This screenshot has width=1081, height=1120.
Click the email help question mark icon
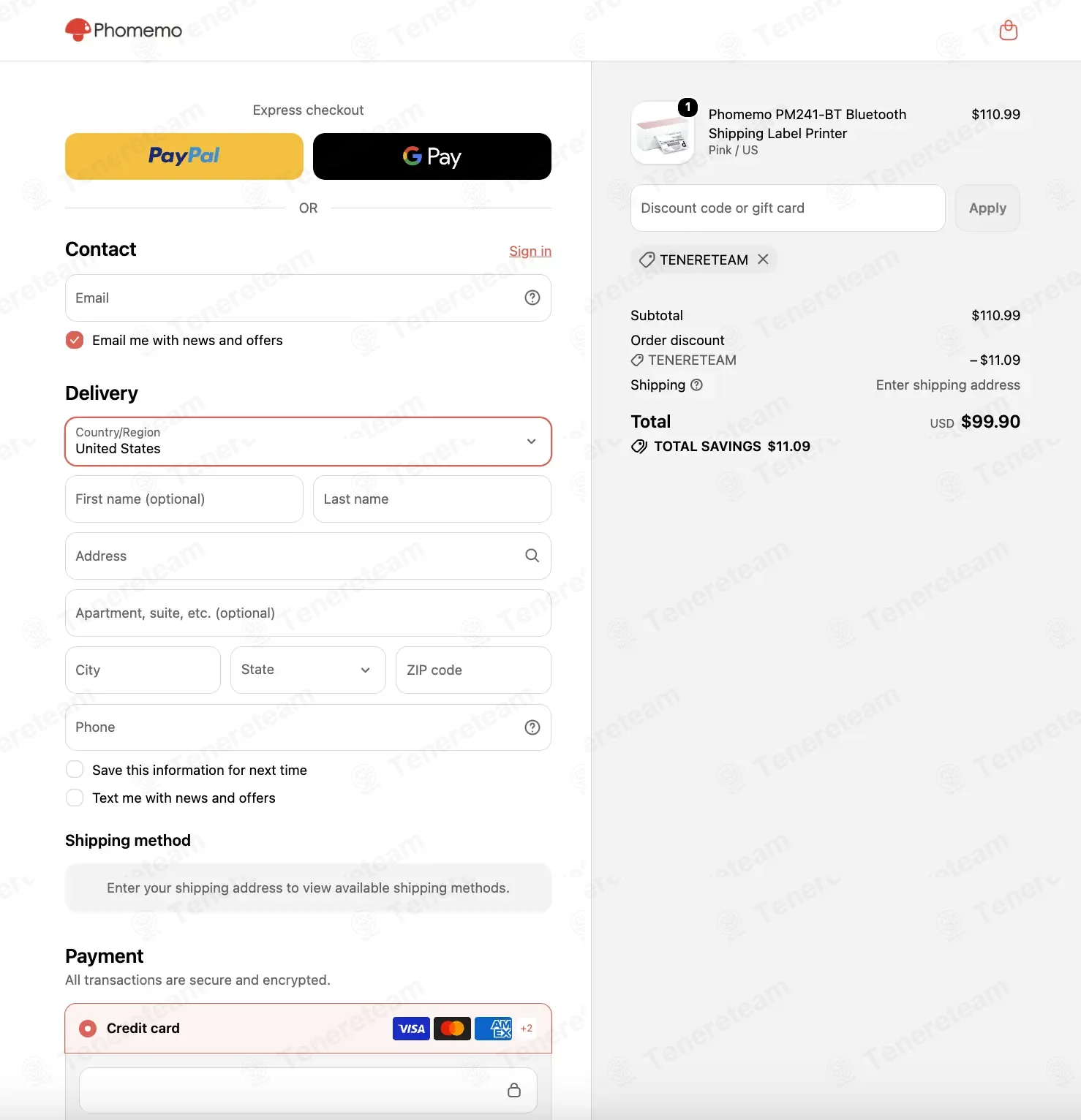532,298
